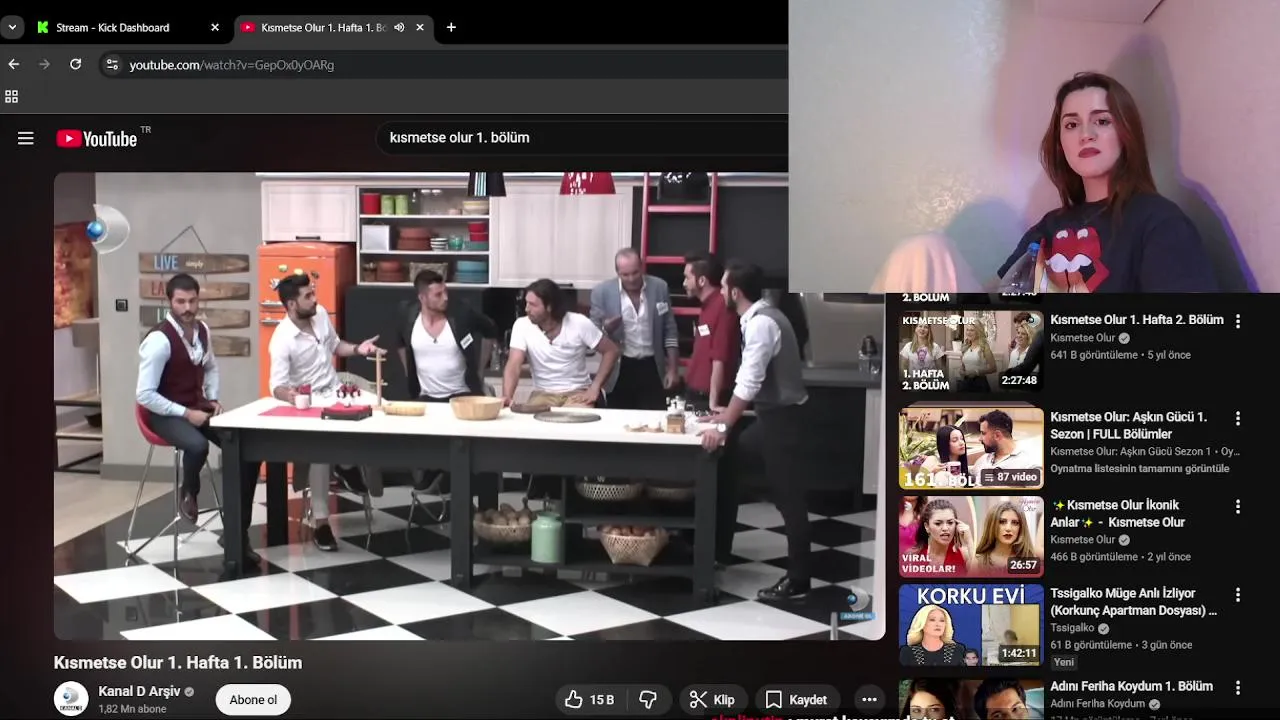The width and height of the screenshot is (1280, 720).
Task: Open the YouTube guide hamburger menu
Action: point(26,138)
